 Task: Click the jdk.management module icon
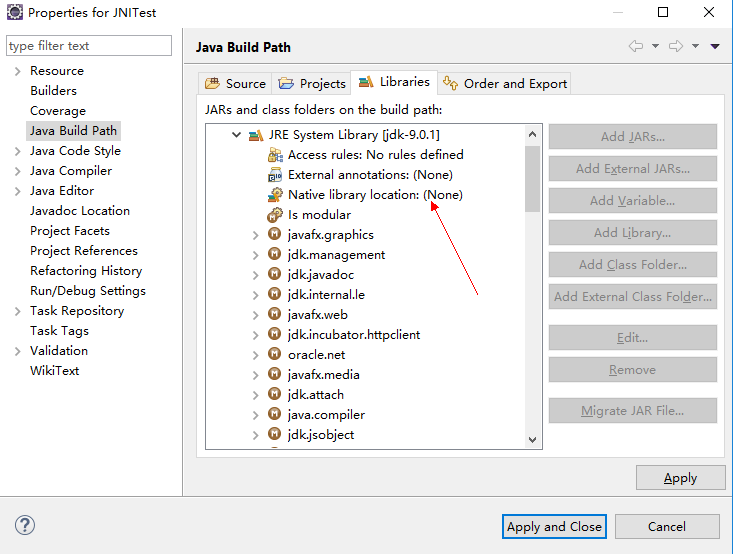tap(274, 254)
